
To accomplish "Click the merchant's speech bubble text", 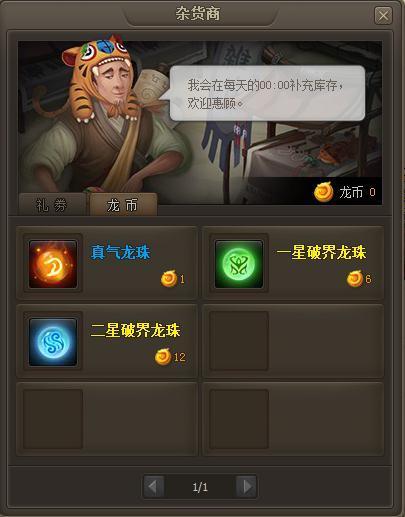I will click(265, 94).
